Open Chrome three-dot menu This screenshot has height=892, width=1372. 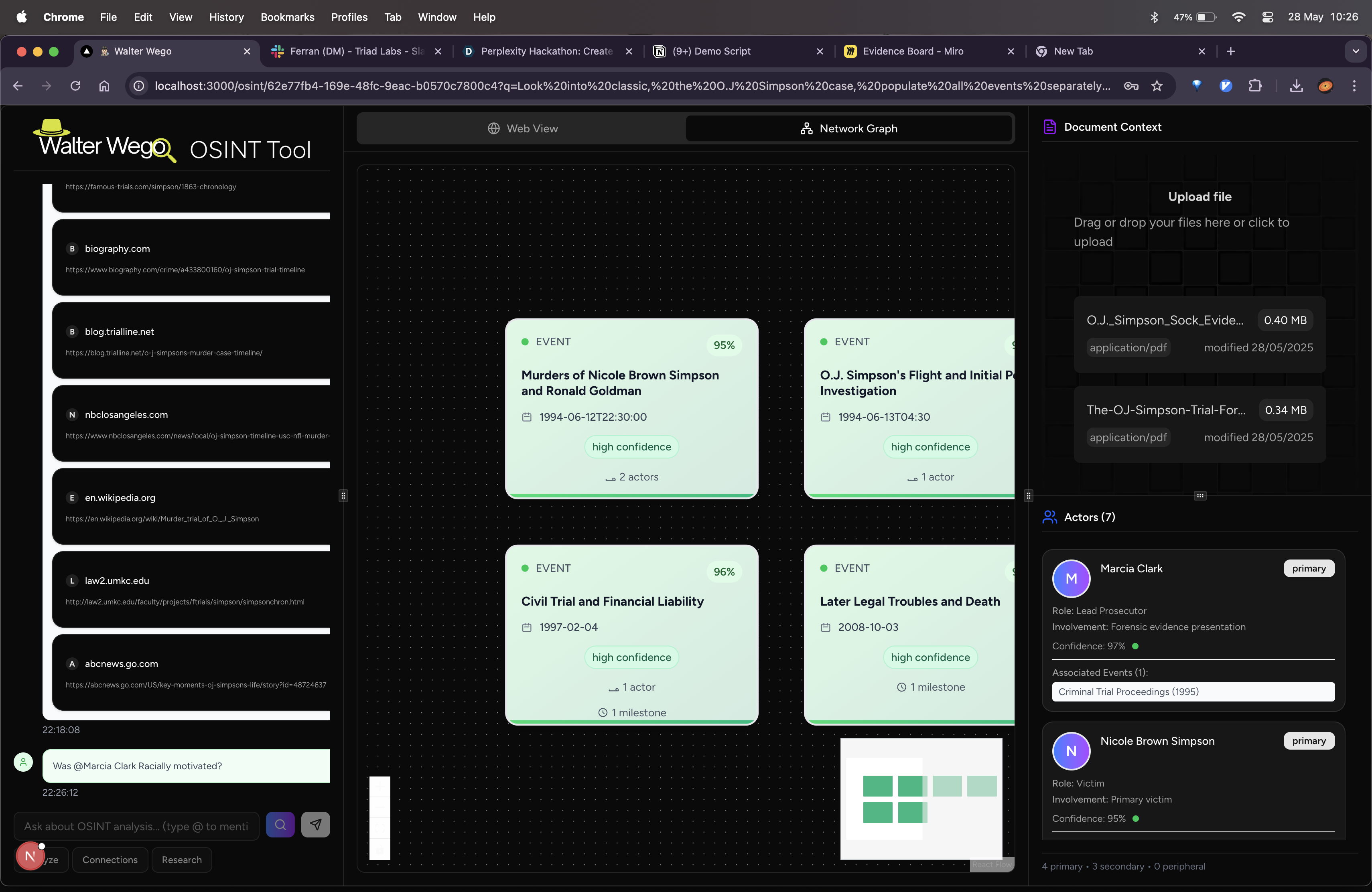[x=1354, y=86]
